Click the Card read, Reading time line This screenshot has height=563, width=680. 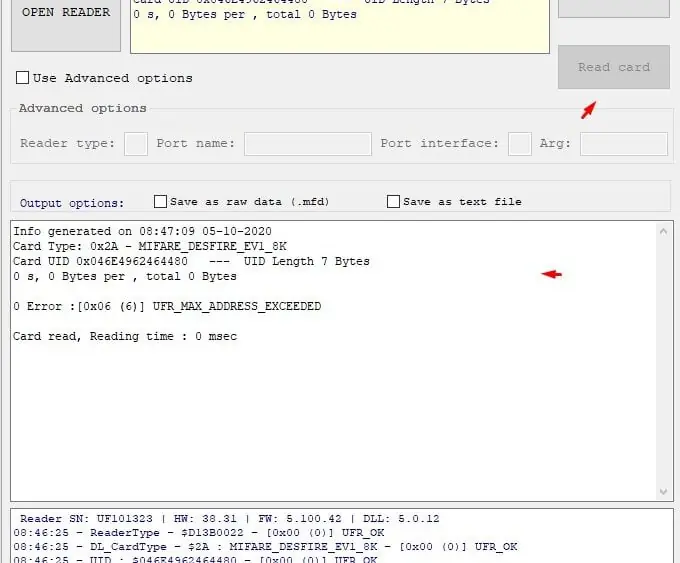coord(125,337)
